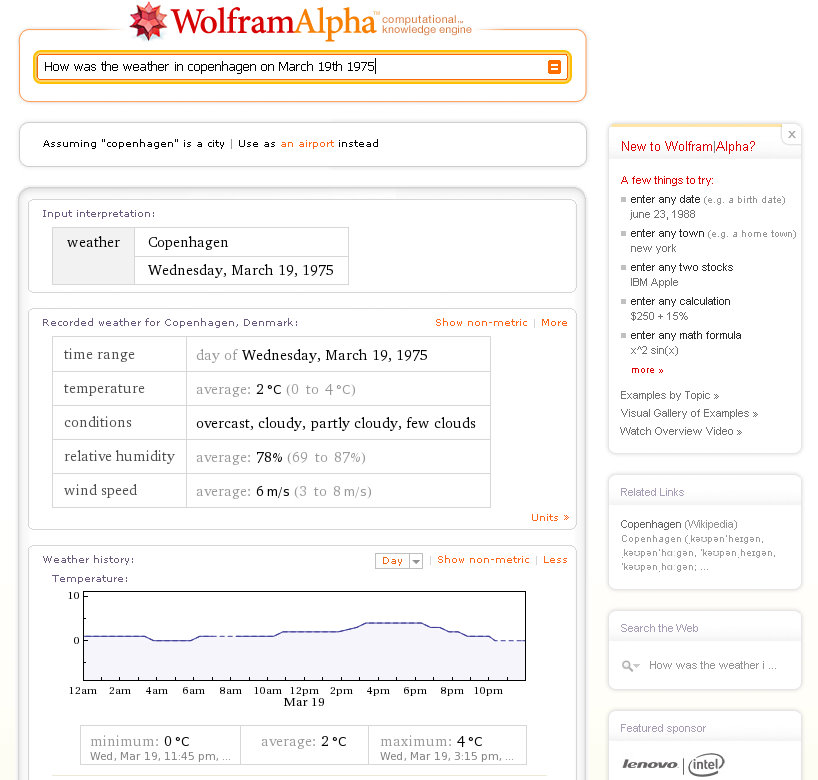The width and height of the screenshot is (818, 780).
Task: Open Examples by Topic
Action: [669, 395]
